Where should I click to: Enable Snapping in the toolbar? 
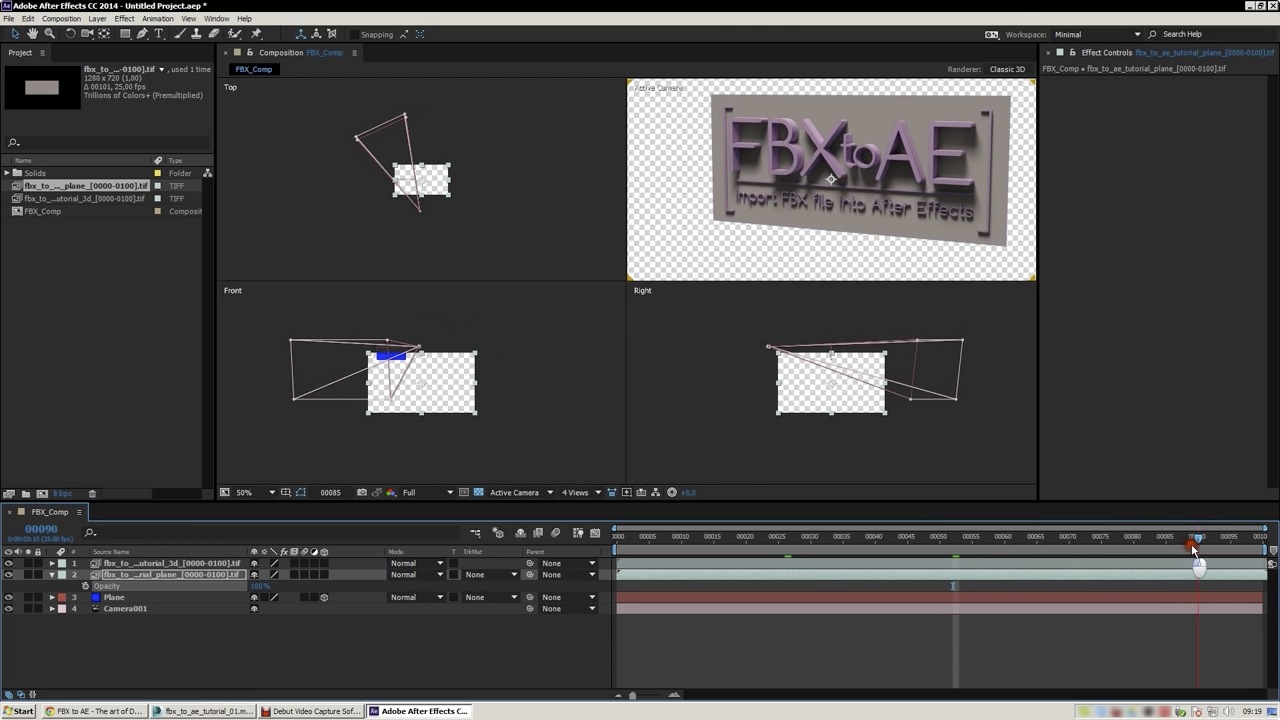(354, 34)
